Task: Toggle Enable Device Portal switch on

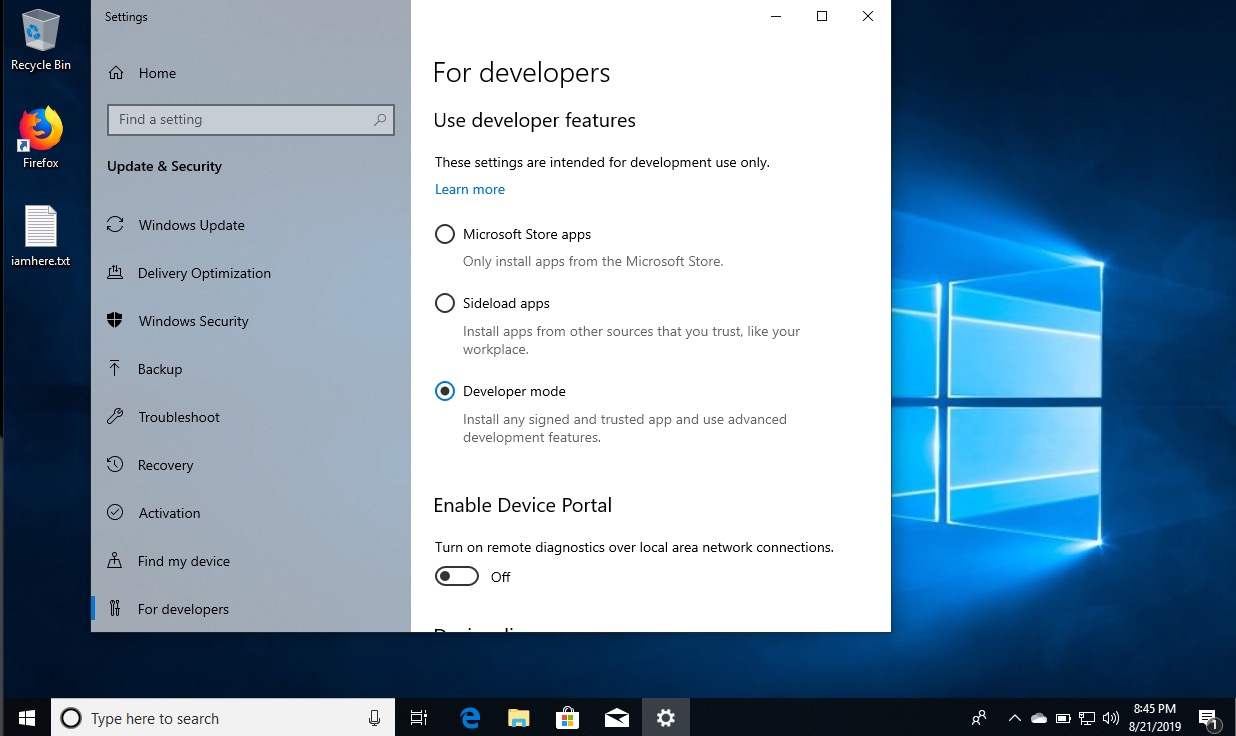Action: tap(457, 577)
